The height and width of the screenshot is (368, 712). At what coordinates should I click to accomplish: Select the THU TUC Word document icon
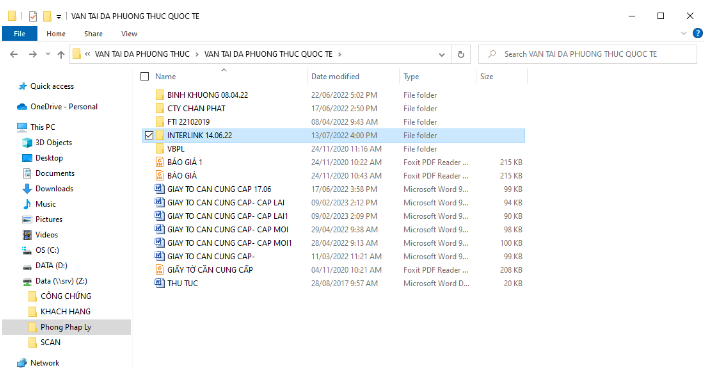[x=159, y=283]
